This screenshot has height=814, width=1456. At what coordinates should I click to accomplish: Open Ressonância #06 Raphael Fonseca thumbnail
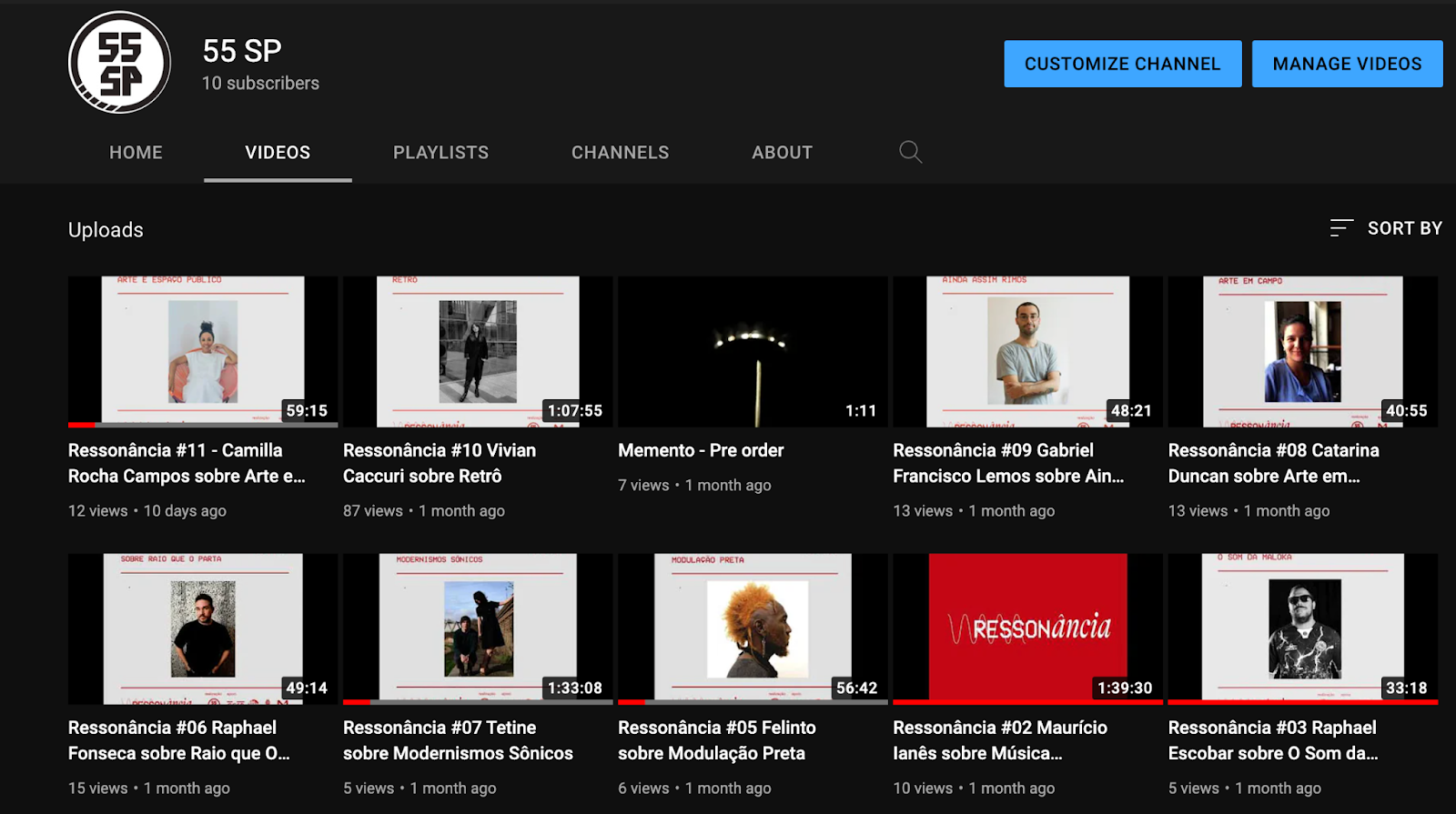[x=203, y=629]
